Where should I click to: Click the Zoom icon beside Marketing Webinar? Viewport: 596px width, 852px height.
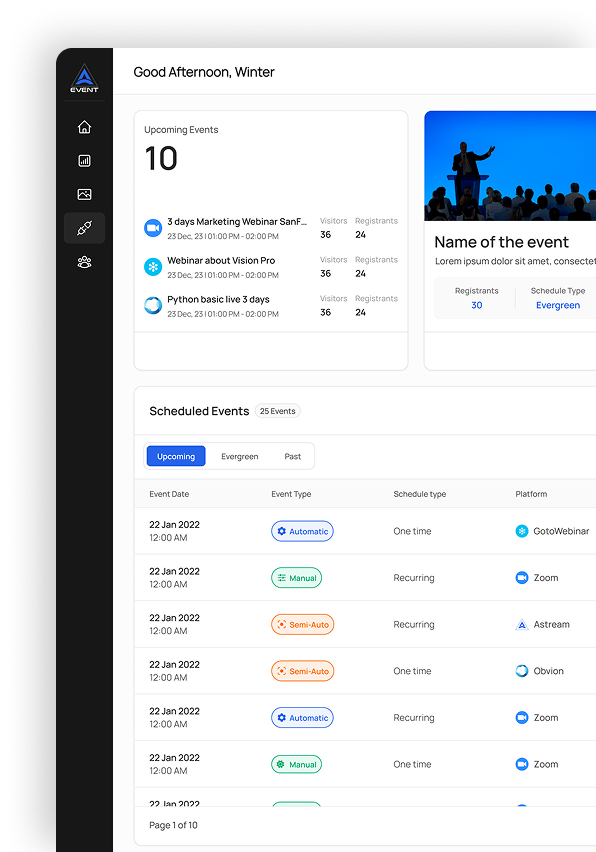(153, 228)
